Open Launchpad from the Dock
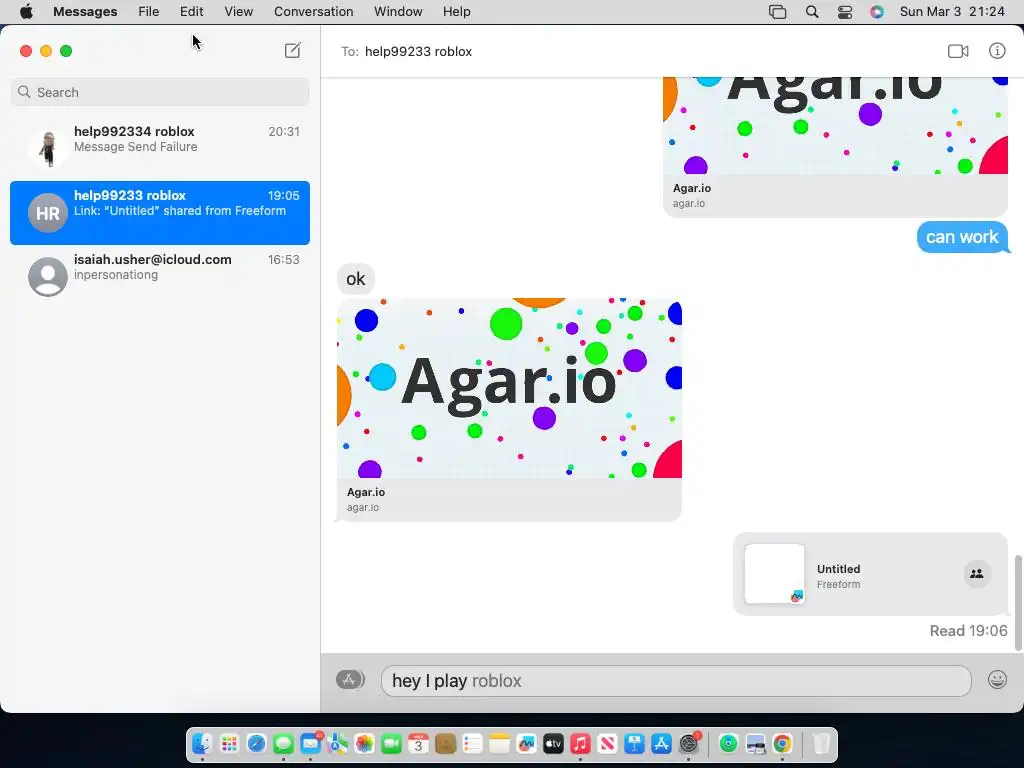This screenshot has height=768, width=1024. (x=229, y=744)
